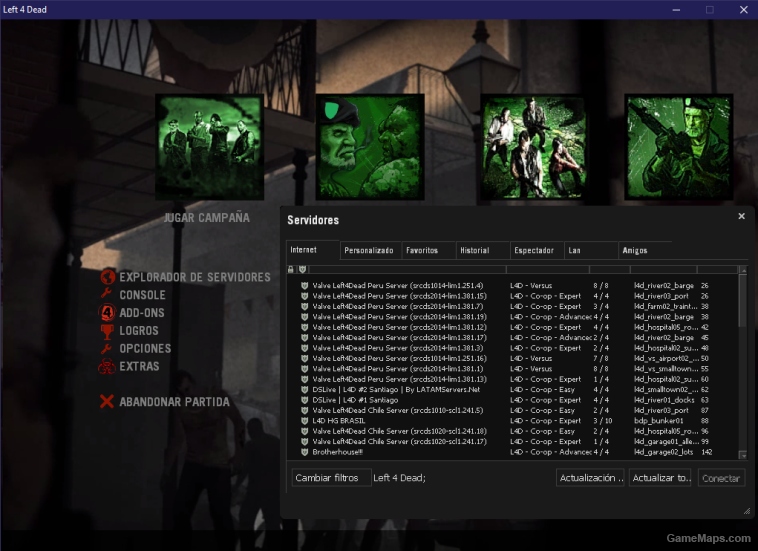Select Peru Server srcds2014-lim1.381.12 row
This screenshot has height=551, width=758.
click(x=512, y=327)
